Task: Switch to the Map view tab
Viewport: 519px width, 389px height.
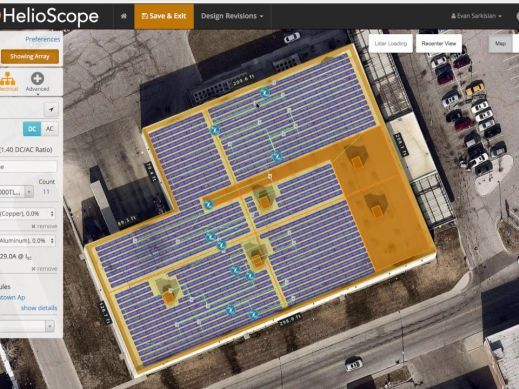Action: [x=500, y=43]
